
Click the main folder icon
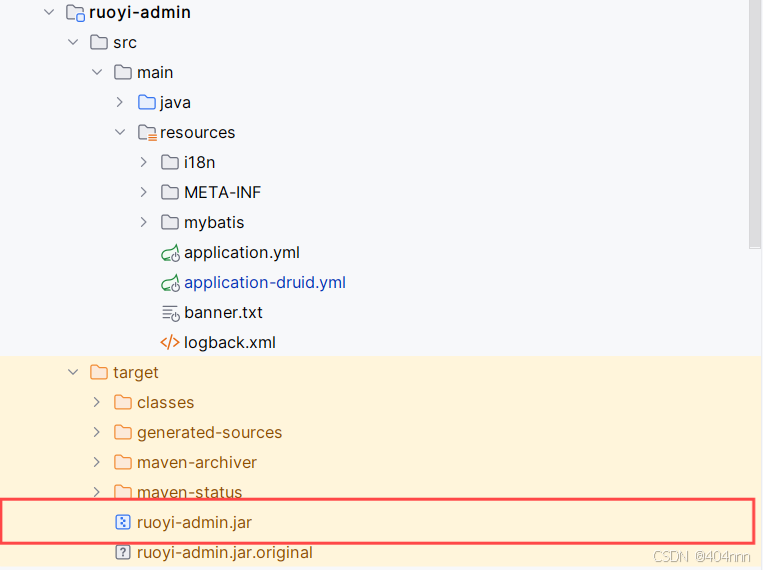(x=123, y=73)
